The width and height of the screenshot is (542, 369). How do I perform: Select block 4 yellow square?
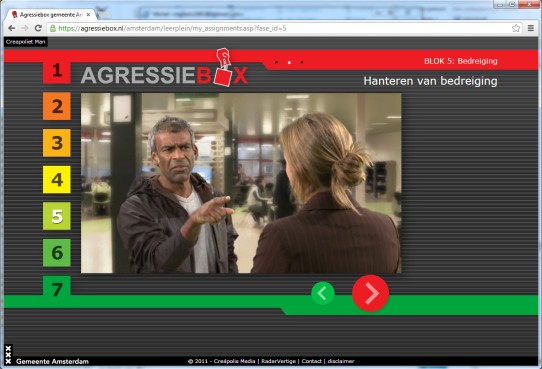click(57, 179)
